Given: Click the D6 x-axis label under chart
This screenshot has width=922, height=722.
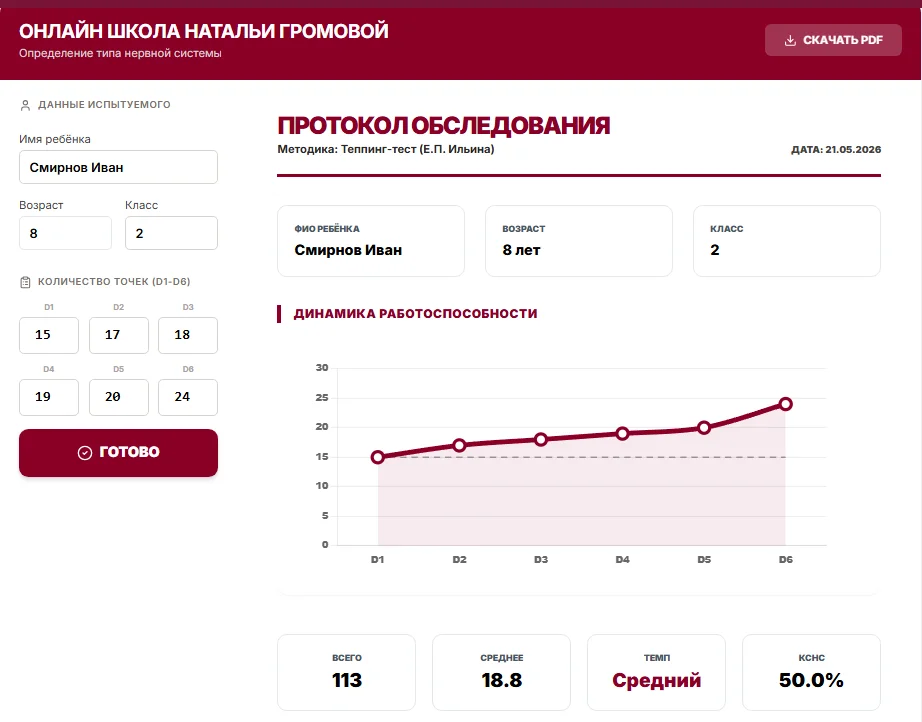Looking at the screenshot, I should (786, 560).
